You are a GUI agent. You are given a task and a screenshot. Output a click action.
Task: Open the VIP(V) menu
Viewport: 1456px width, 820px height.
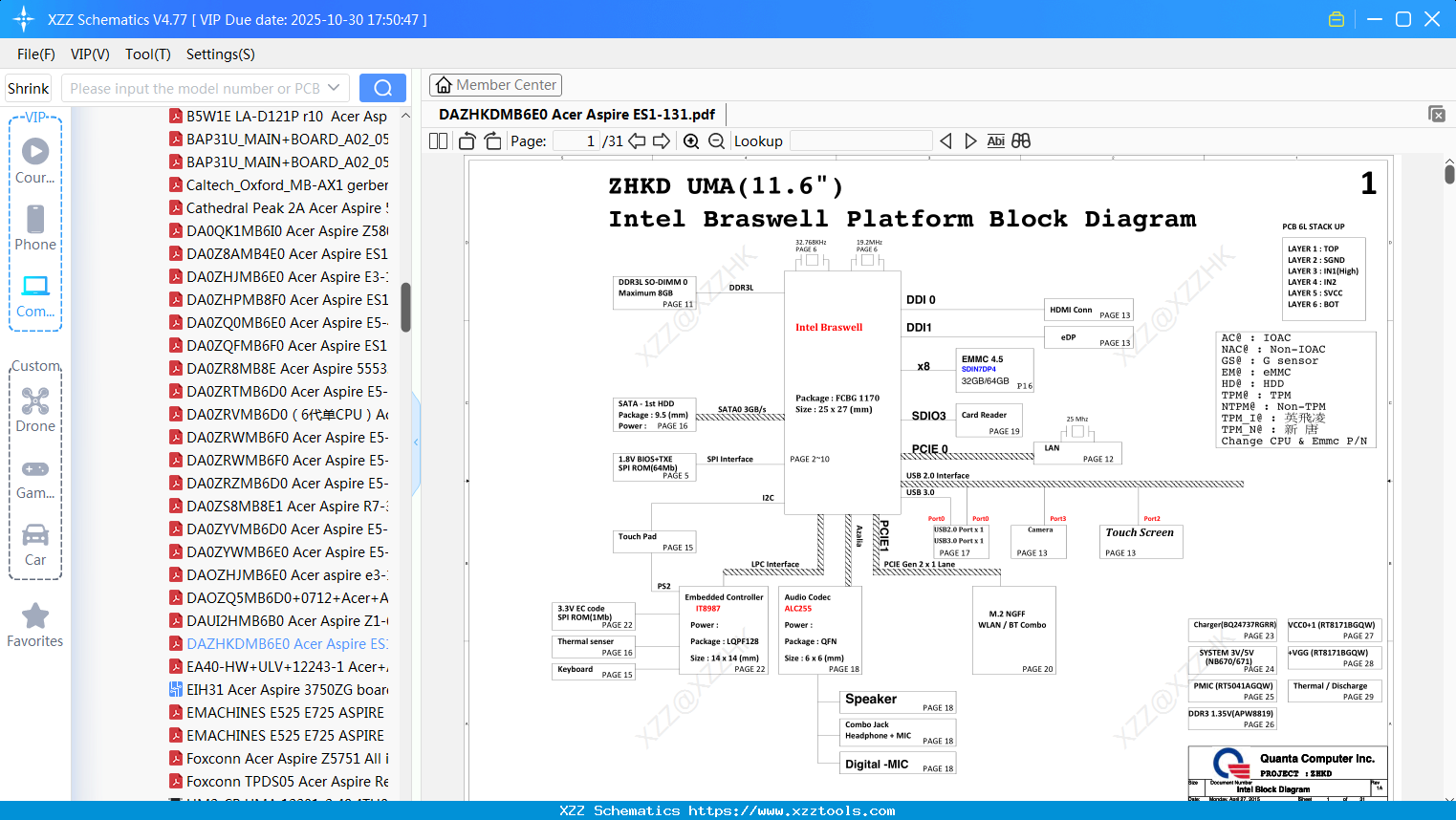90,54
